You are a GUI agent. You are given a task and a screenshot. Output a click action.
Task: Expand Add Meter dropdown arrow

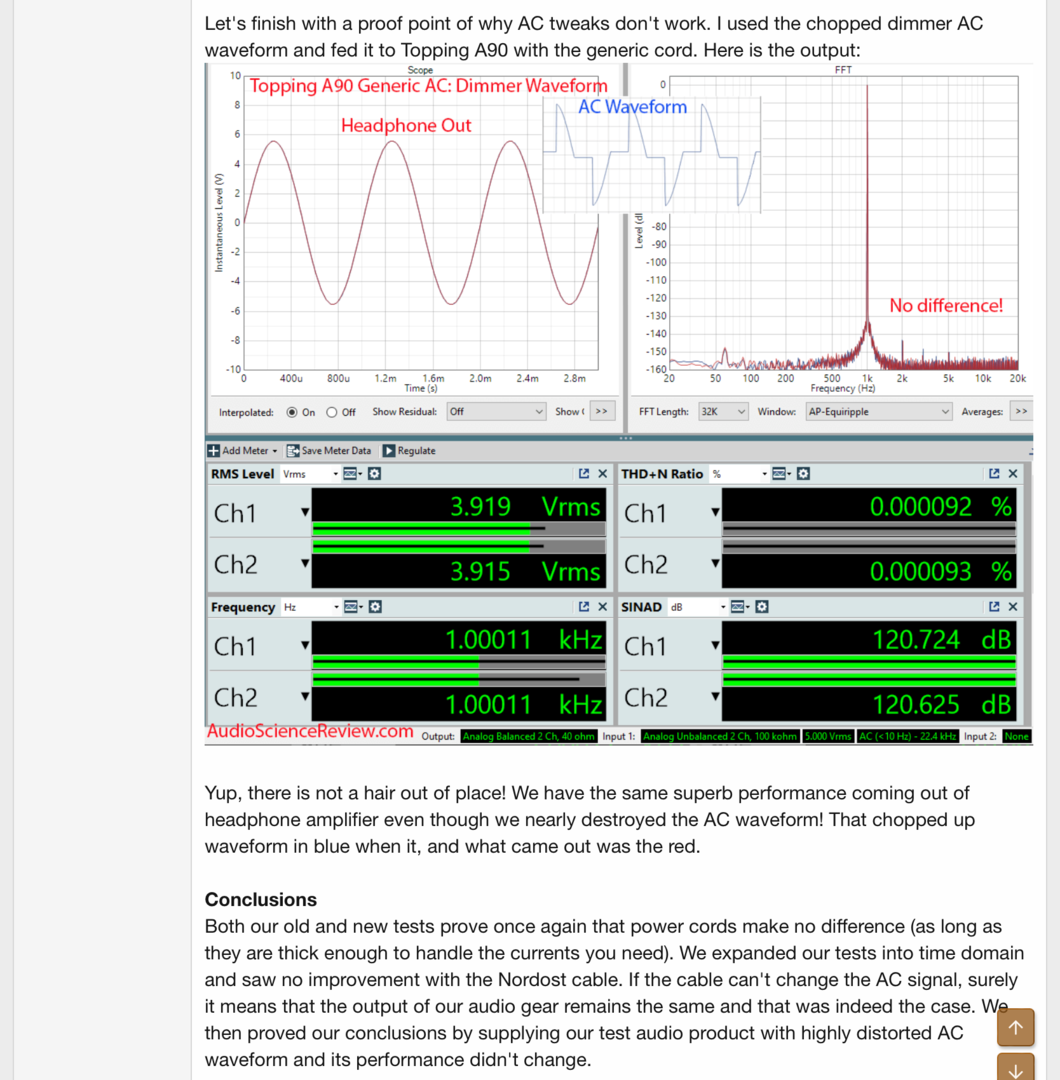click(275, 451)
